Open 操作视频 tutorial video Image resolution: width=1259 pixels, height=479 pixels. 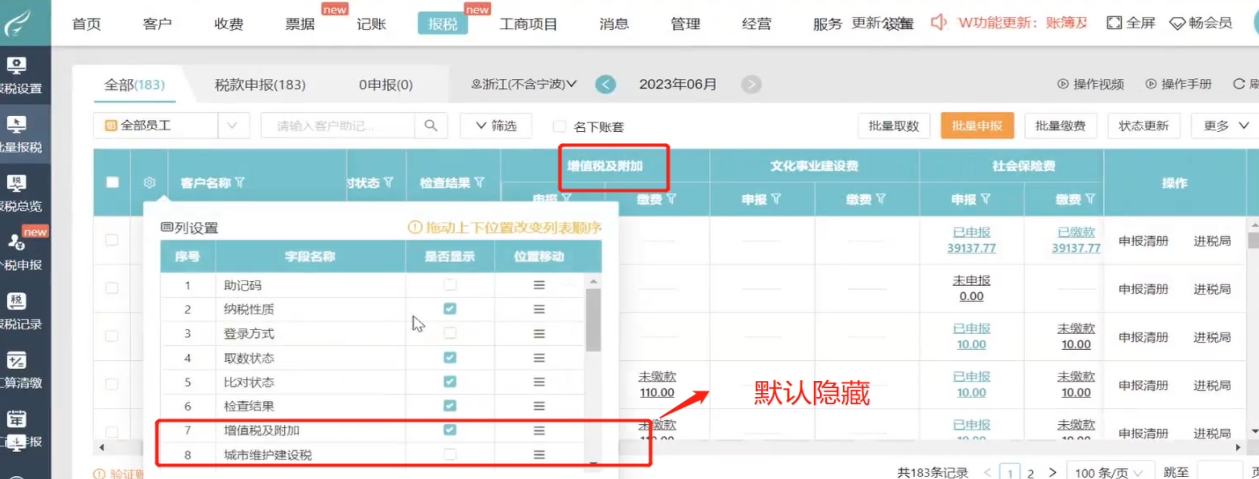[x=1091, y=84]
